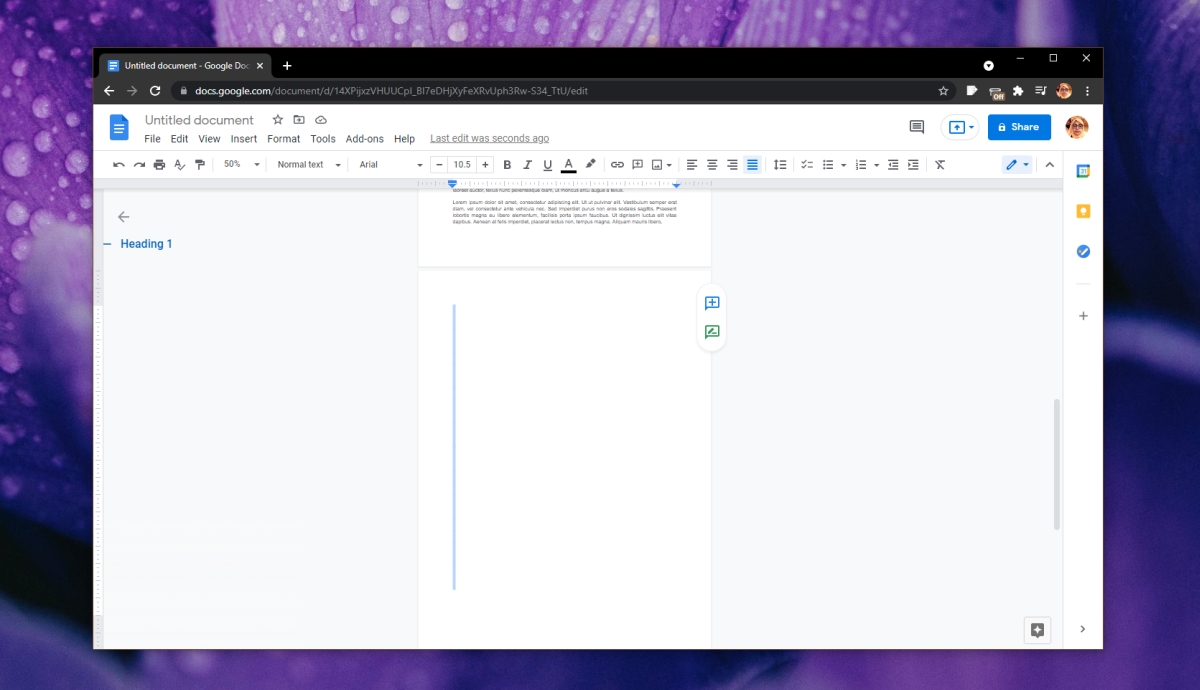Insert a link with chain icon
Image resolution: width=1200 pixels, height=690 pixels.
coord(617,165)
